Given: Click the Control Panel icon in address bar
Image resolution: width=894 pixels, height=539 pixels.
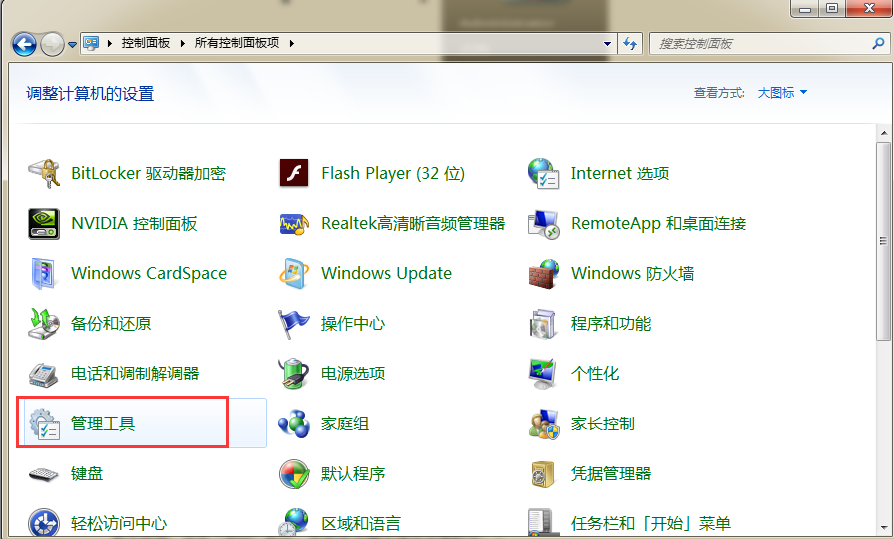Looking at the screenshot, I should point(91,43).
